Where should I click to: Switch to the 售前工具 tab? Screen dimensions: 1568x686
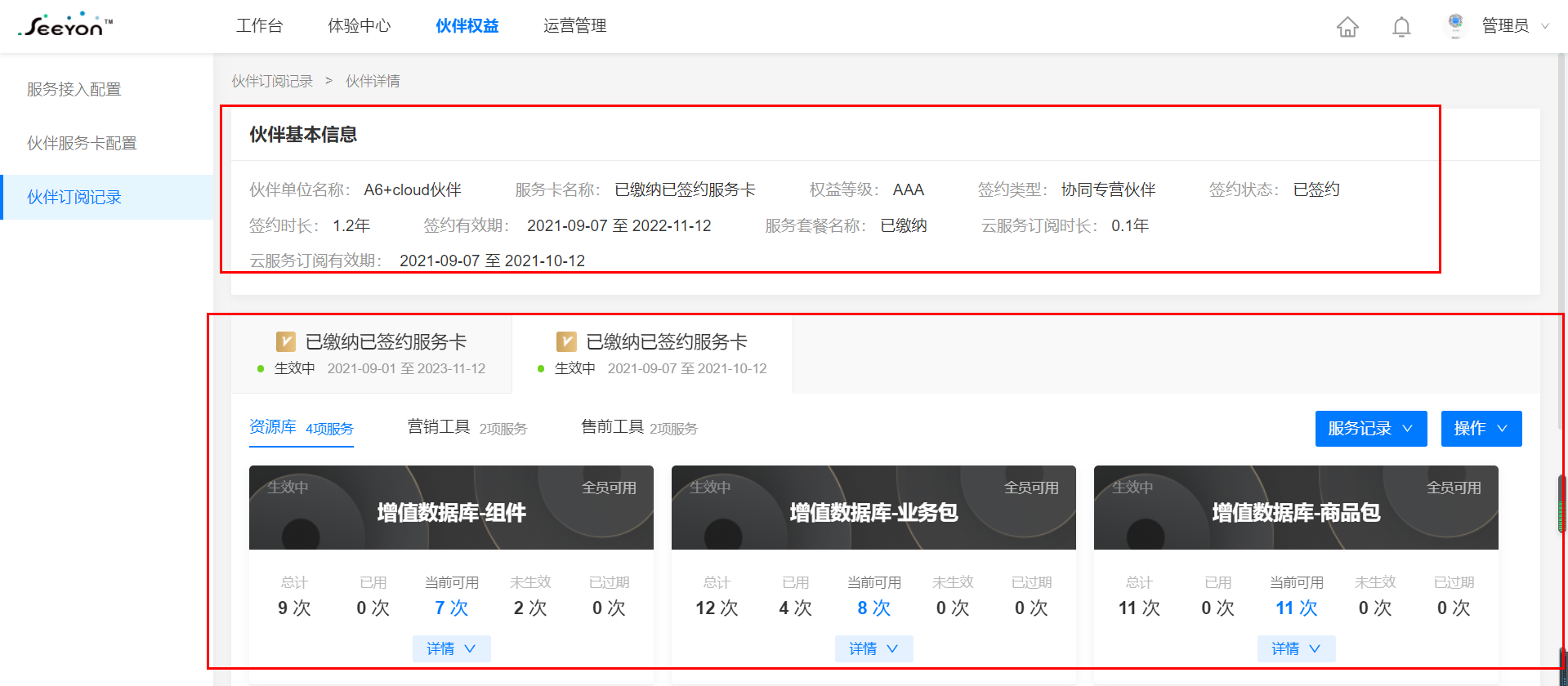(x=639, y=428)
